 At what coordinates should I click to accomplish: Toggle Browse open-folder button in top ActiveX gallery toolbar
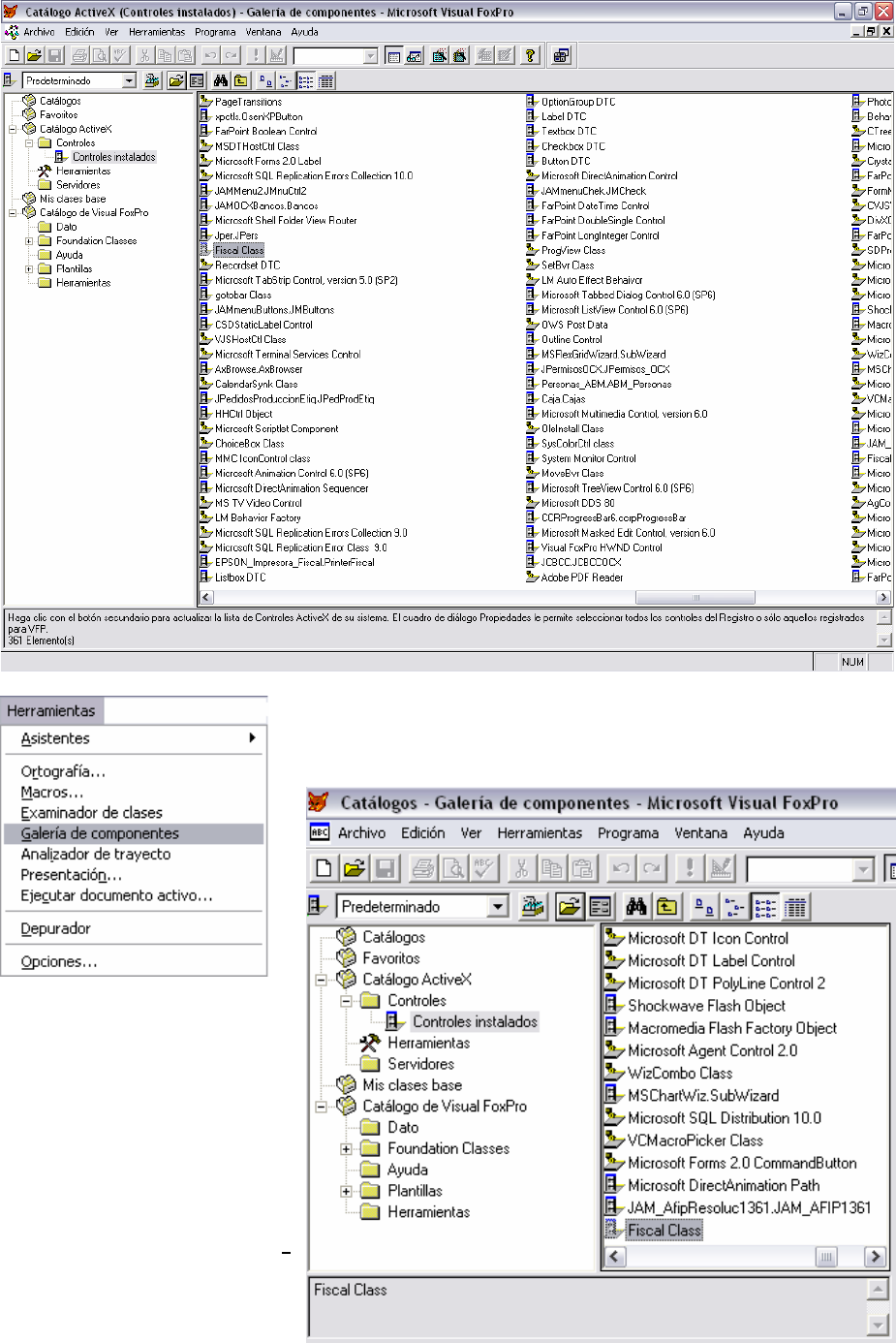[x=176, y=80]
